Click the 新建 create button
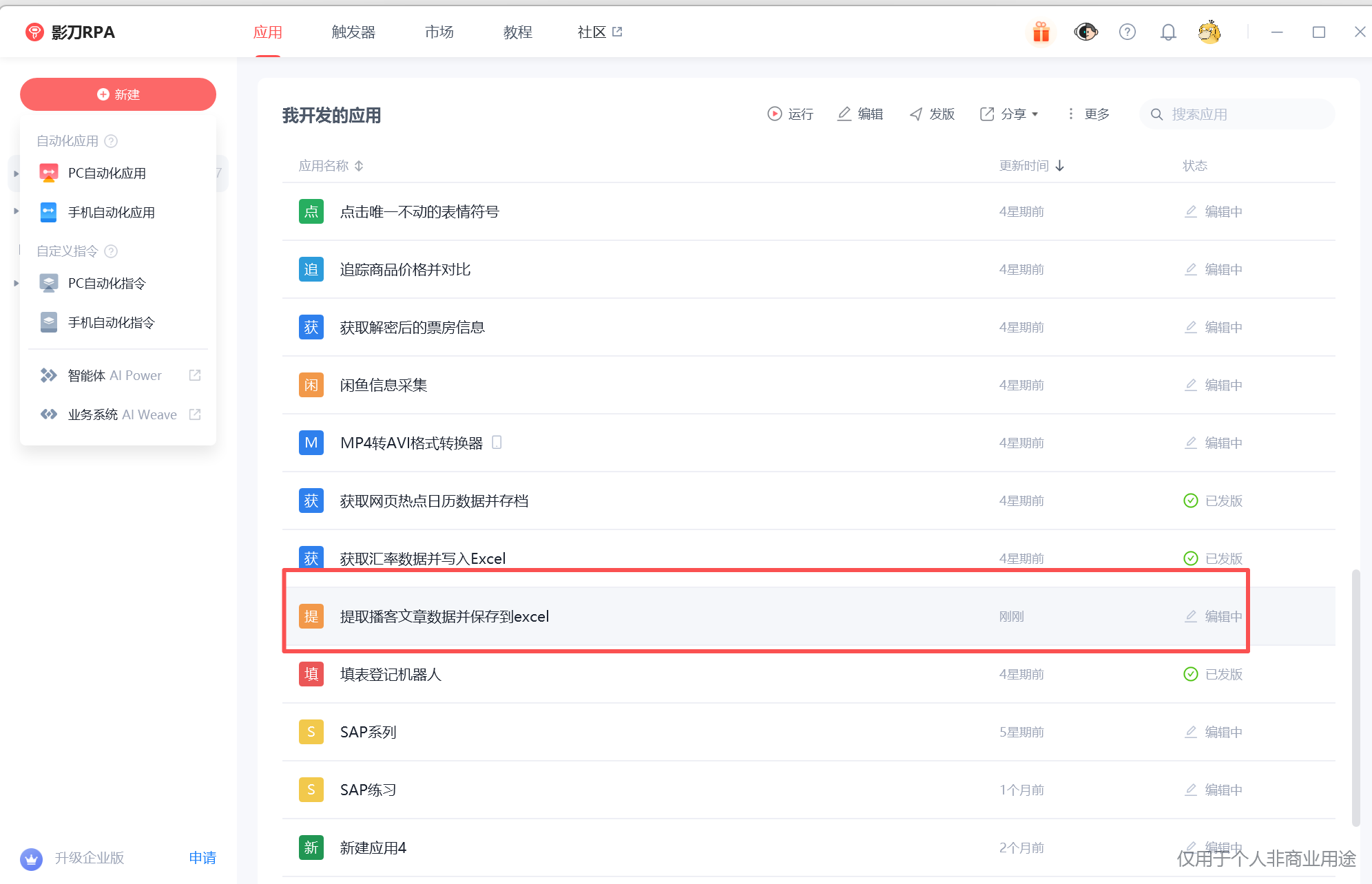This screenshot has height=884, width=1372. click(x=118, y=94)
